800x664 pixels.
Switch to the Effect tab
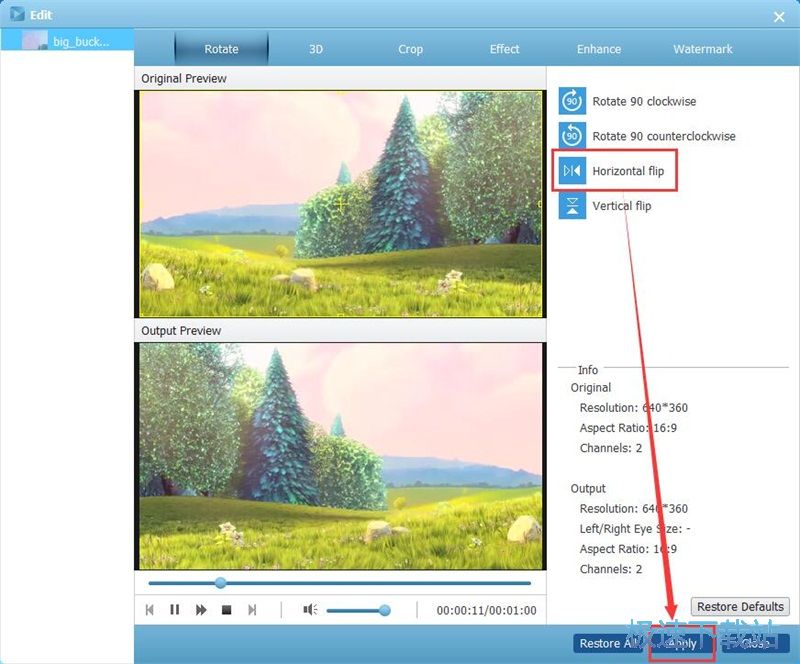click(x=505, y=49)
